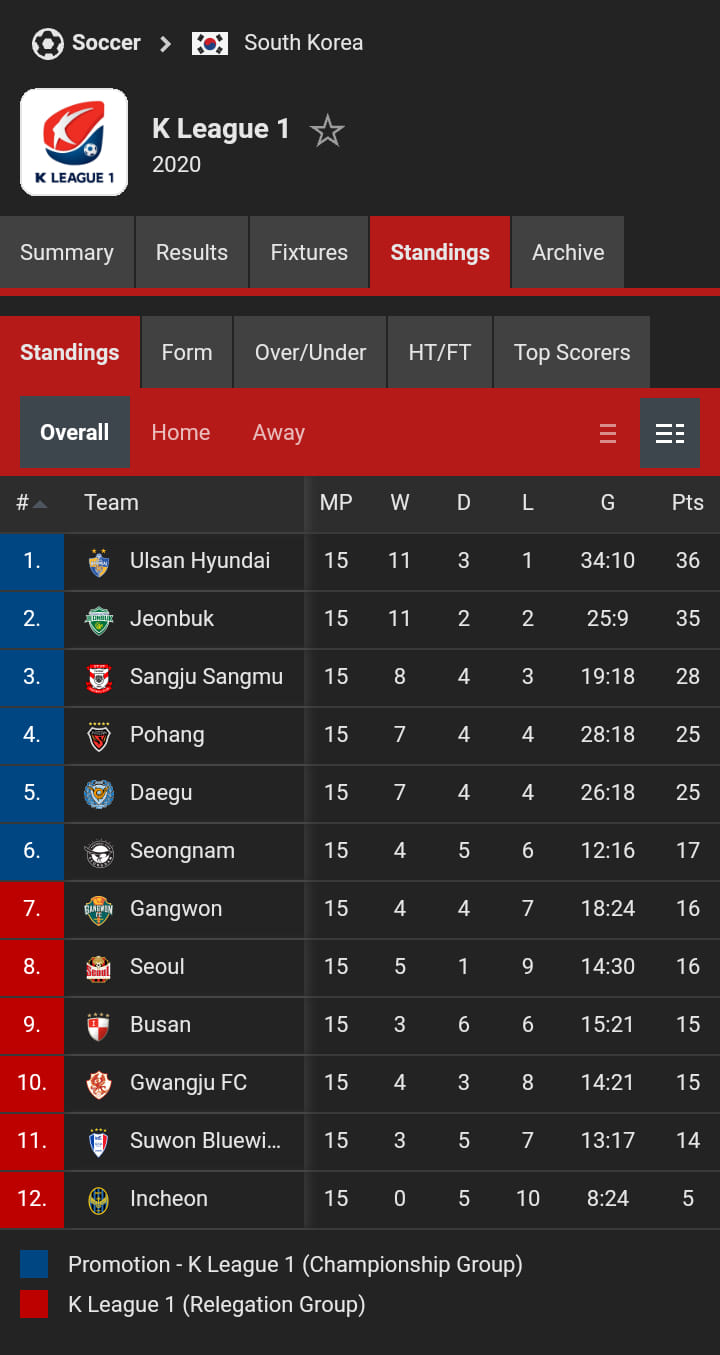The height and width of the screenshot is (1355, 720).
Task: Click the Ulsan Hyundai team crest
Action: (x=99, y=562)
